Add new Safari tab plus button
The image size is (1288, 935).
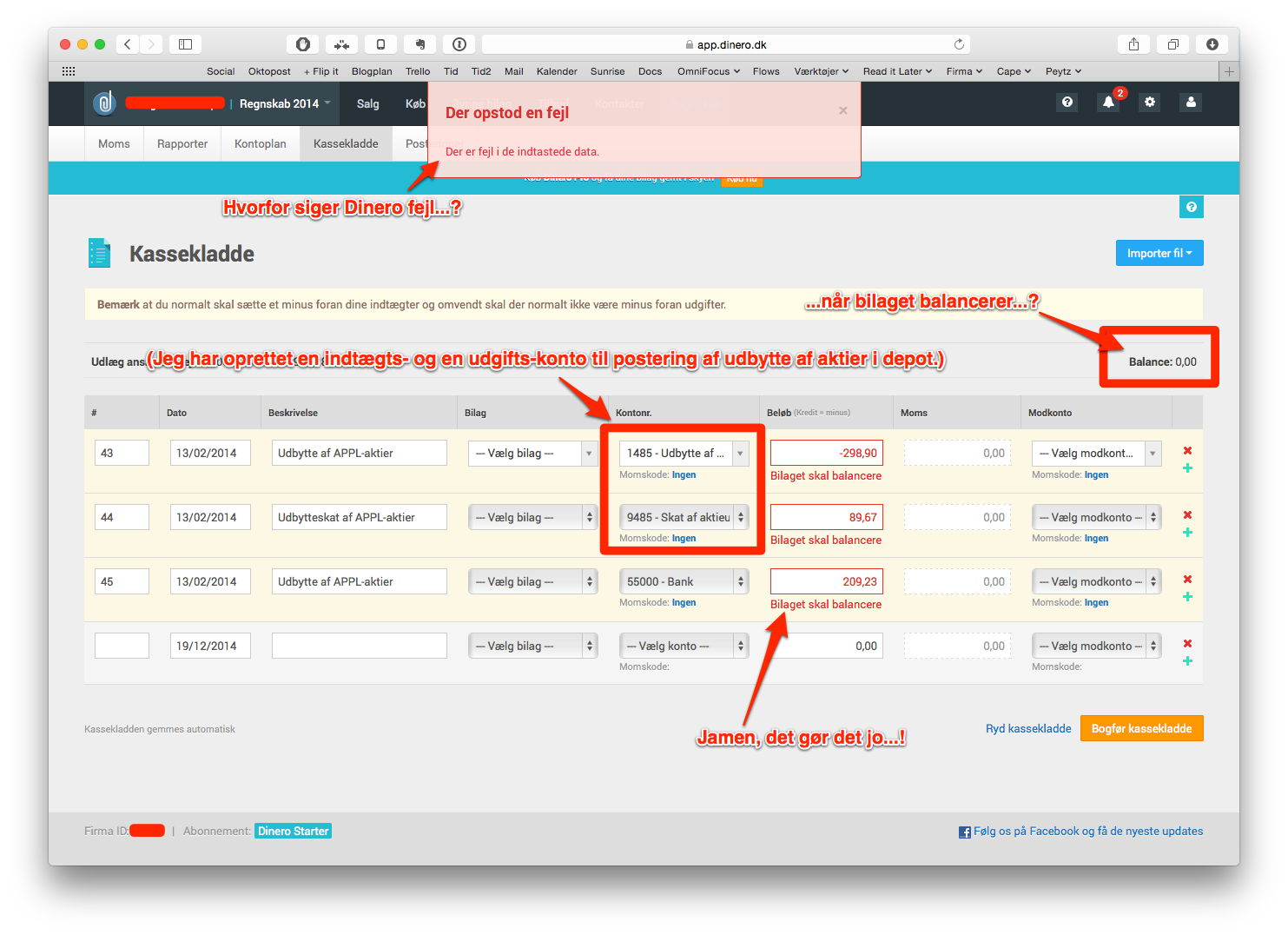tap(1229, 71)
